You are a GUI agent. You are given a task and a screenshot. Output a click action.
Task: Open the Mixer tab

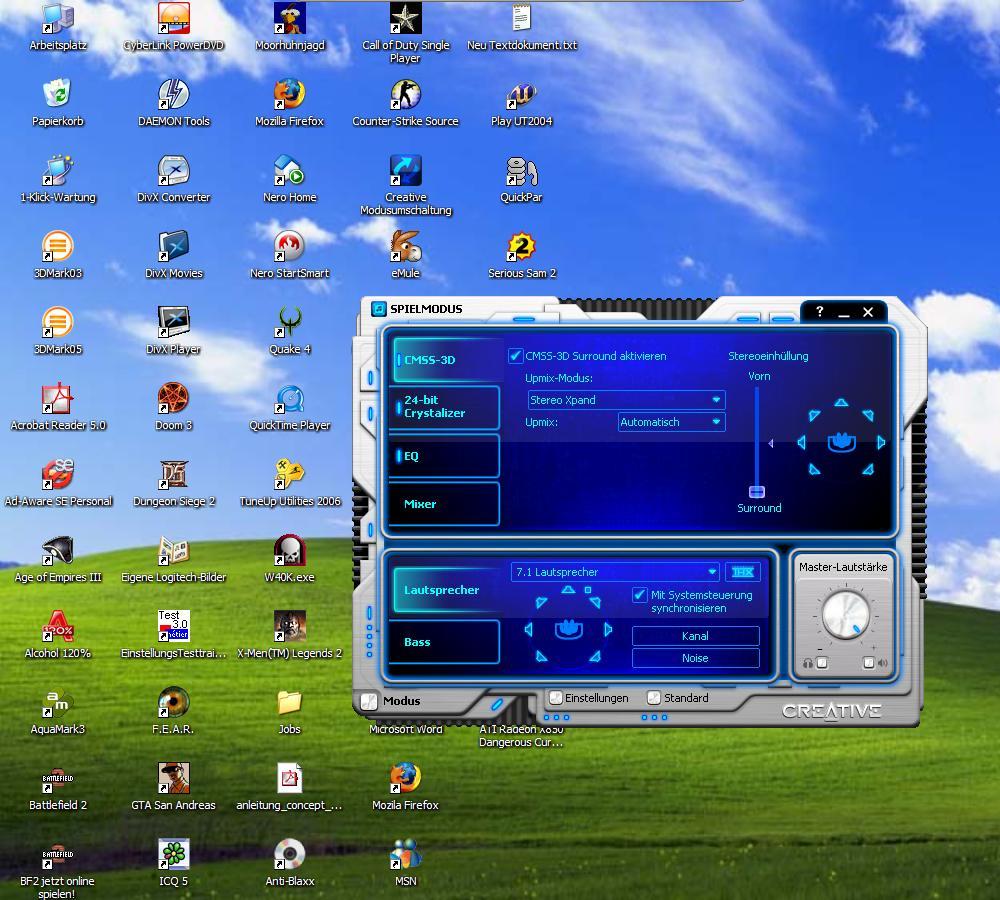tap(444, 504)
